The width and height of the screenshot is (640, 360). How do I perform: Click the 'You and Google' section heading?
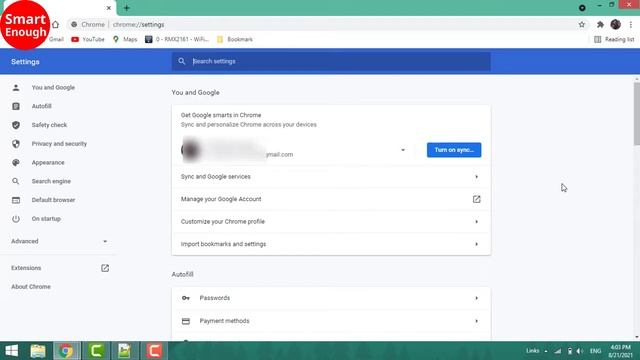[x=196, y=93]
